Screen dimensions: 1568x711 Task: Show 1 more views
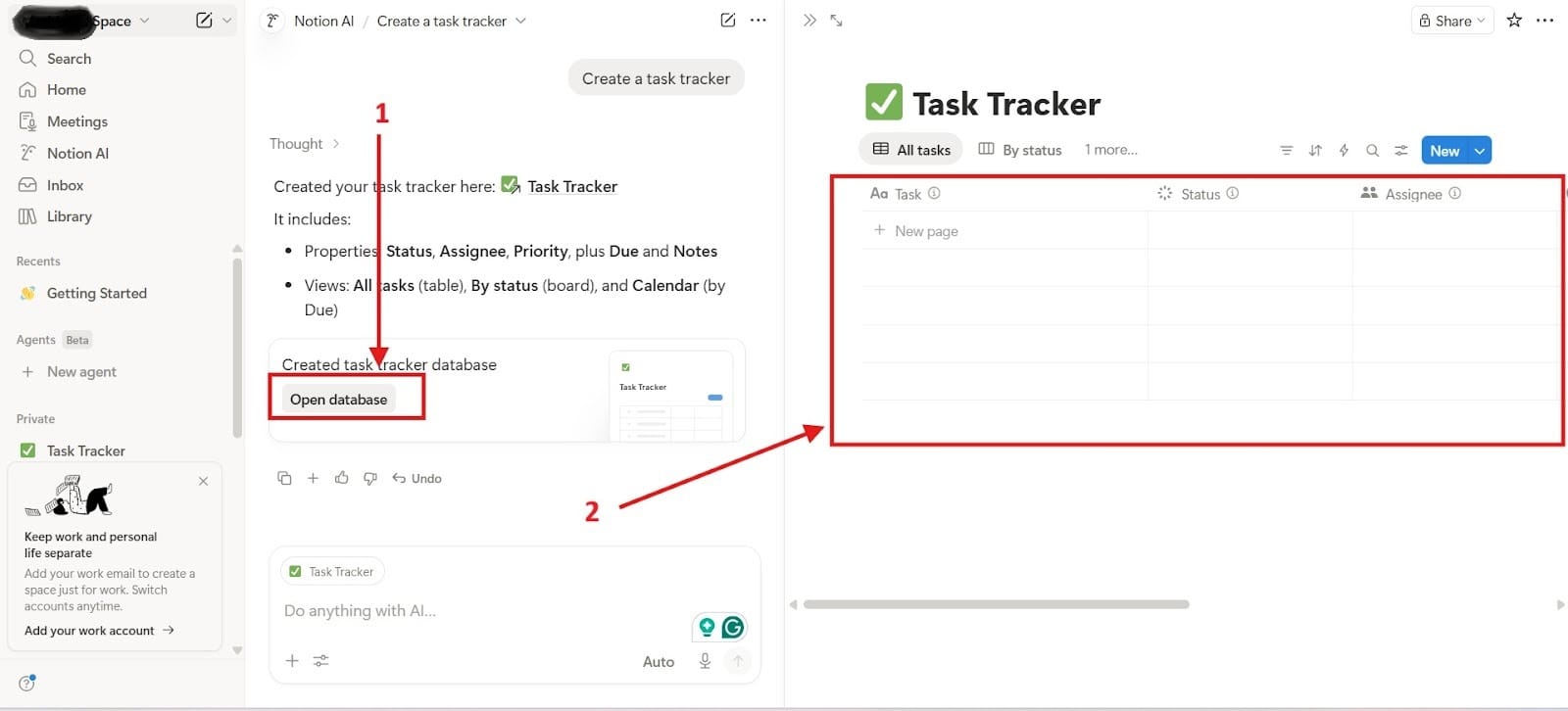1111,150
